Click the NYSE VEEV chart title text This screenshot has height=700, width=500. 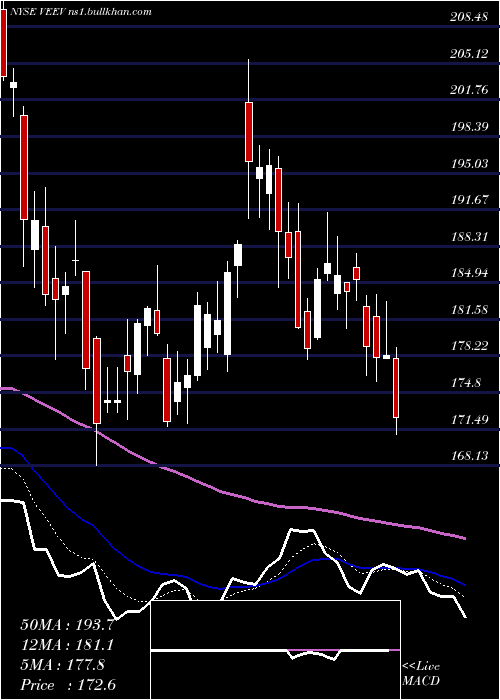80,12
